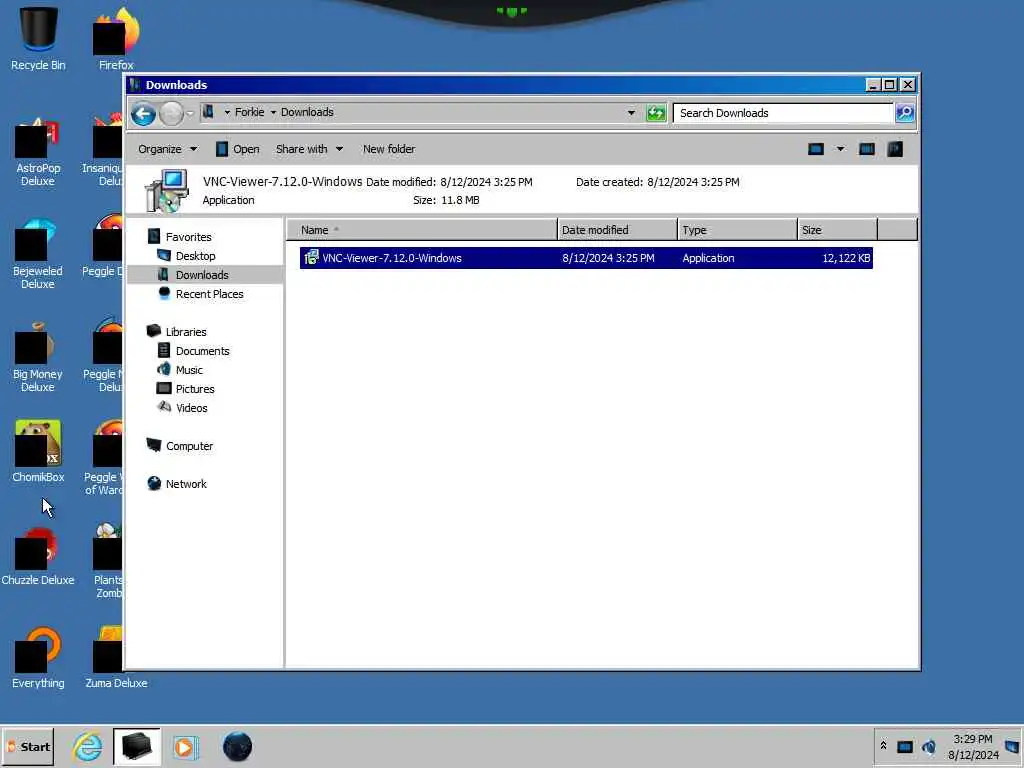
Task: Open the Pictures library
Action: pyautogui.click(x=195, y=389)
